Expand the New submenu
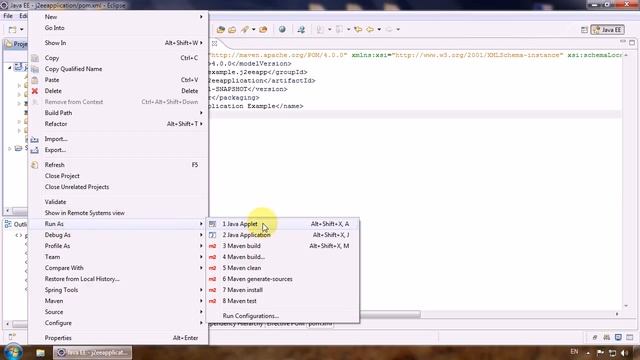 coord(118,17)
